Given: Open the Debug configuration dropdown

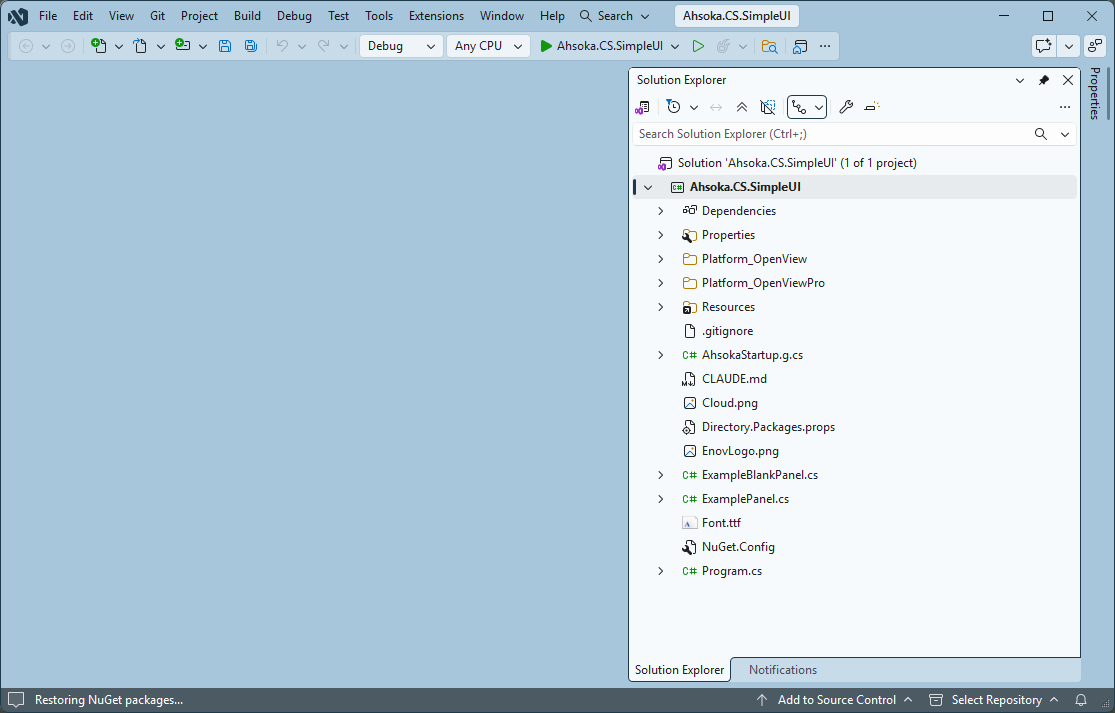Looking at the screenshot, I should click(x=401, y=46).
